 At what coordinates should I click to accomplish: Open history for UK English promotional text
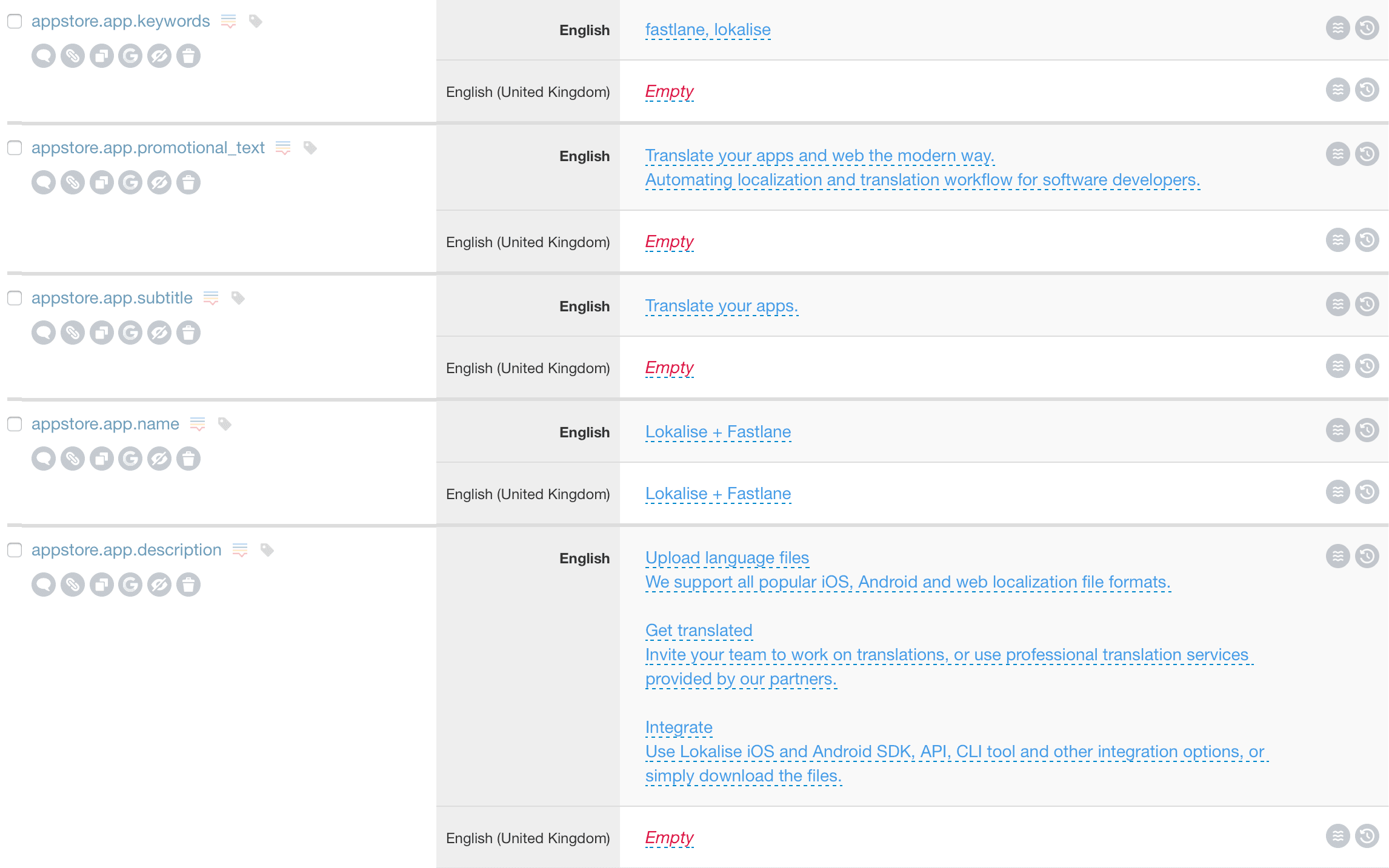pyautogui.click(x=1367, y=240)
